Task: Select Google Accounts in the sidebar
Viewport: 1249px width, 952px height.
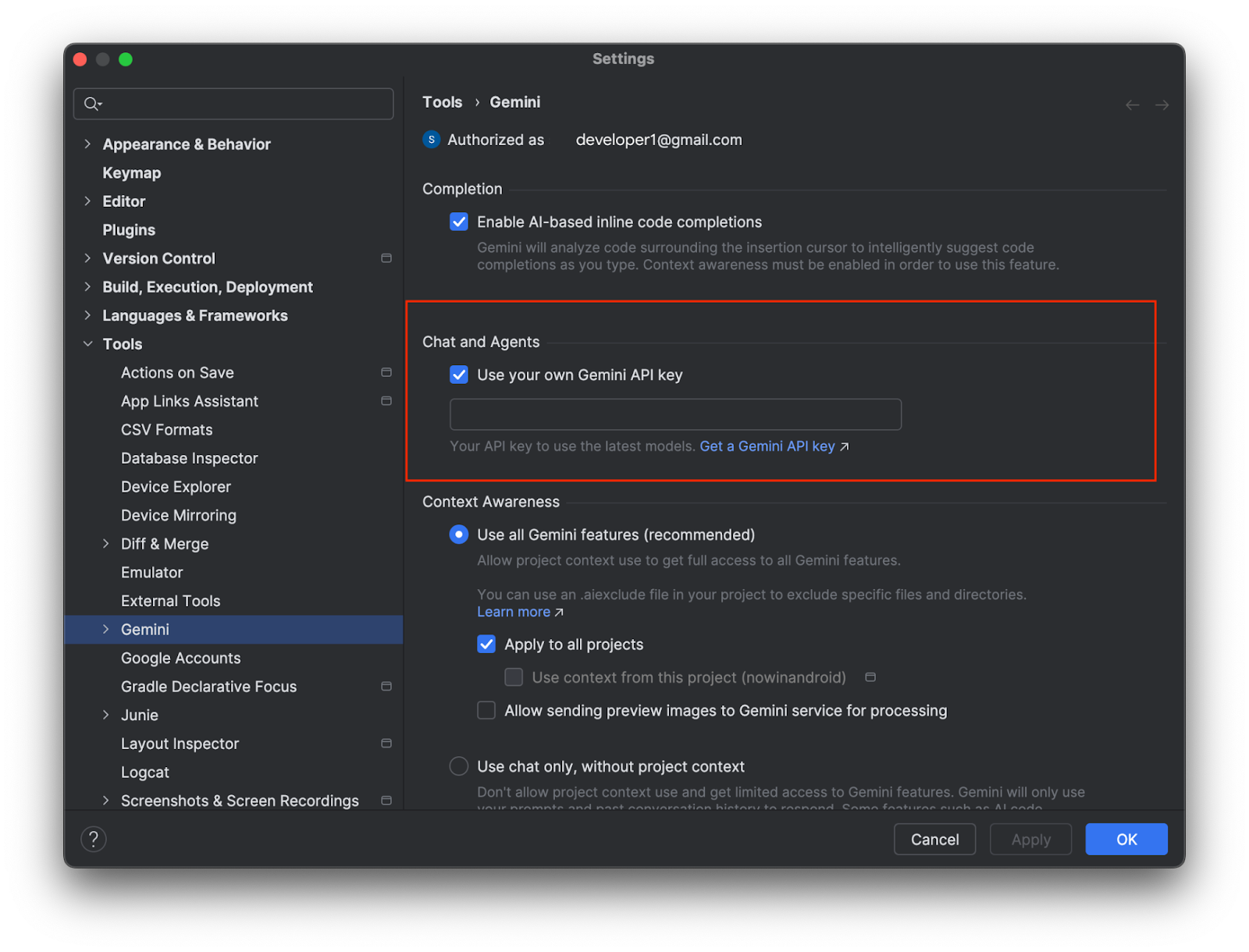Action: point(180,658)
